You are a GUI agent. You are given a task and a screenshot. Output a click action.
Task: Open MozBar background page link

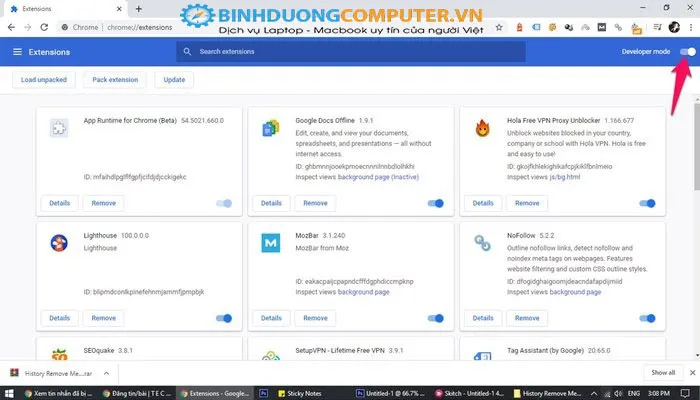pyautogui.click(x=363, y=292)
